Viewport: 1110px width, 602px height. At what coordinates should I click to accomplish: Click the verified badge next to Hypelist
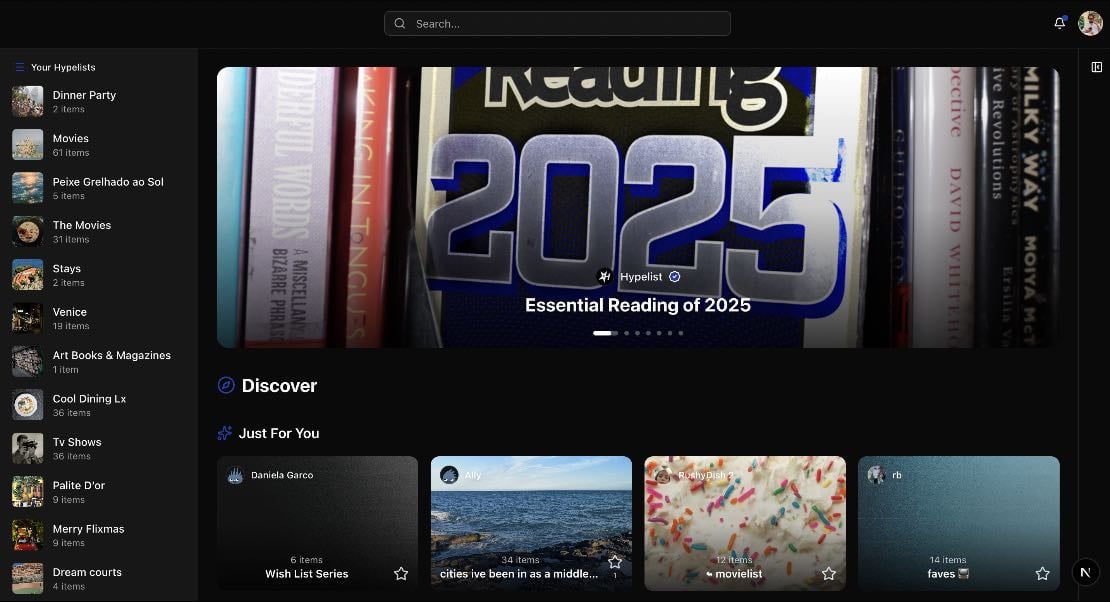coord(675,277)
